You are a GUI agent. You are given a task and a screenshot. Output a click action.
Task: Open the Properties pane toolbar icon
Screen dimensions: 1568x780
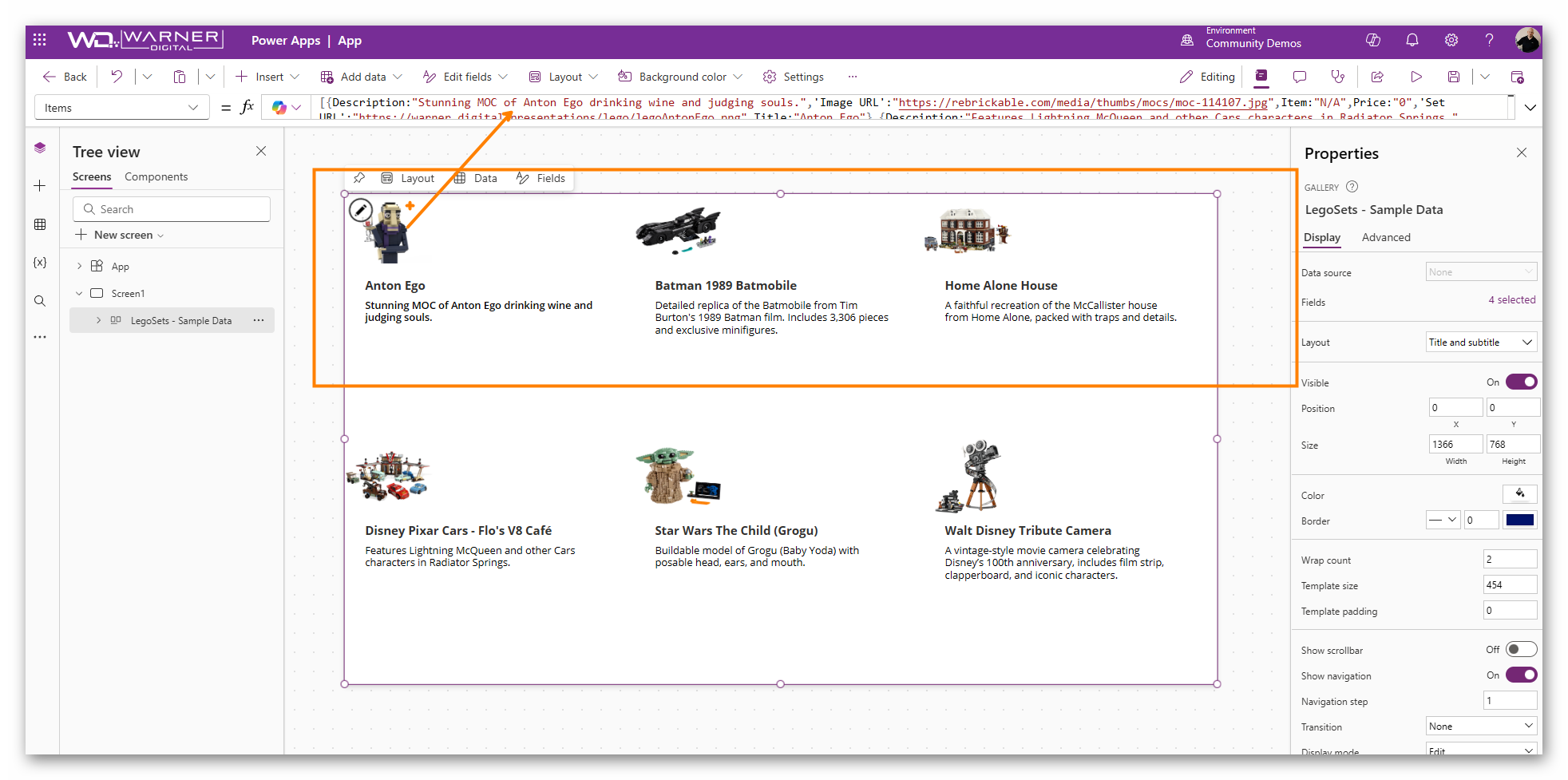click(1261, 77)
